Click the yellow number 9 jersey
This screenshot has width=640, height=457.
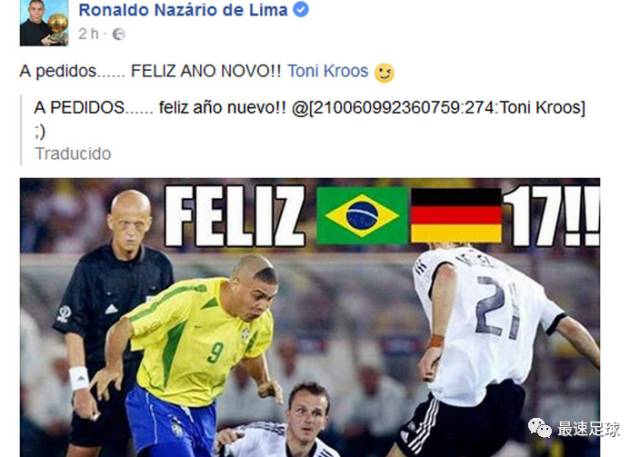click(200, 339)
